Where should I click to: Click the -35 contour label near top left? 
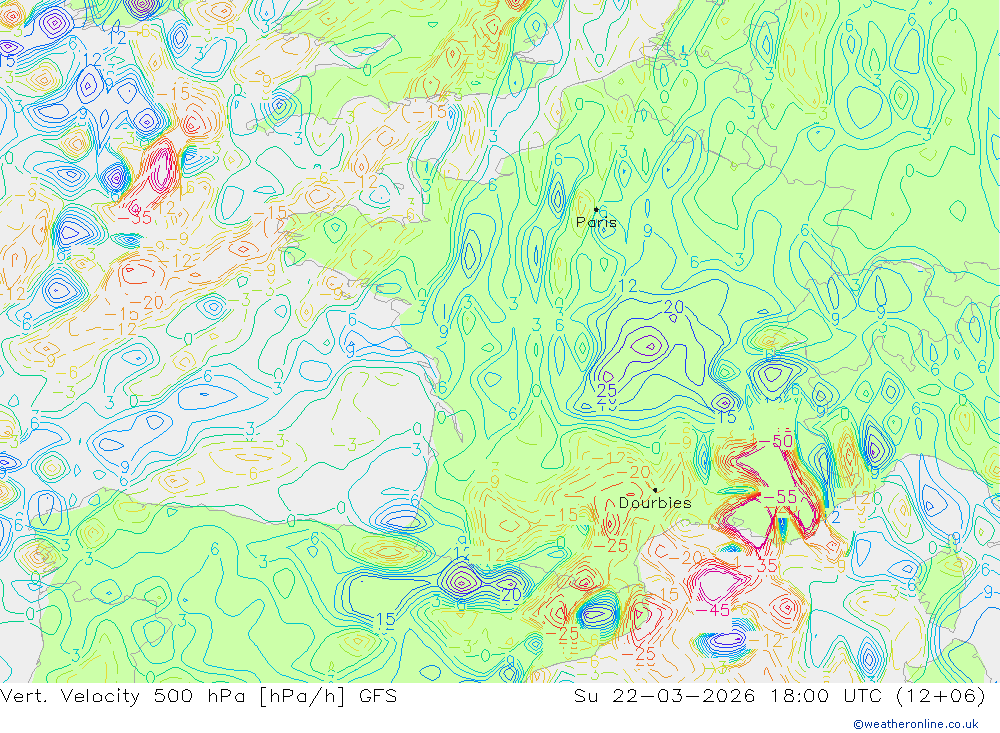(x=135, y=218)
